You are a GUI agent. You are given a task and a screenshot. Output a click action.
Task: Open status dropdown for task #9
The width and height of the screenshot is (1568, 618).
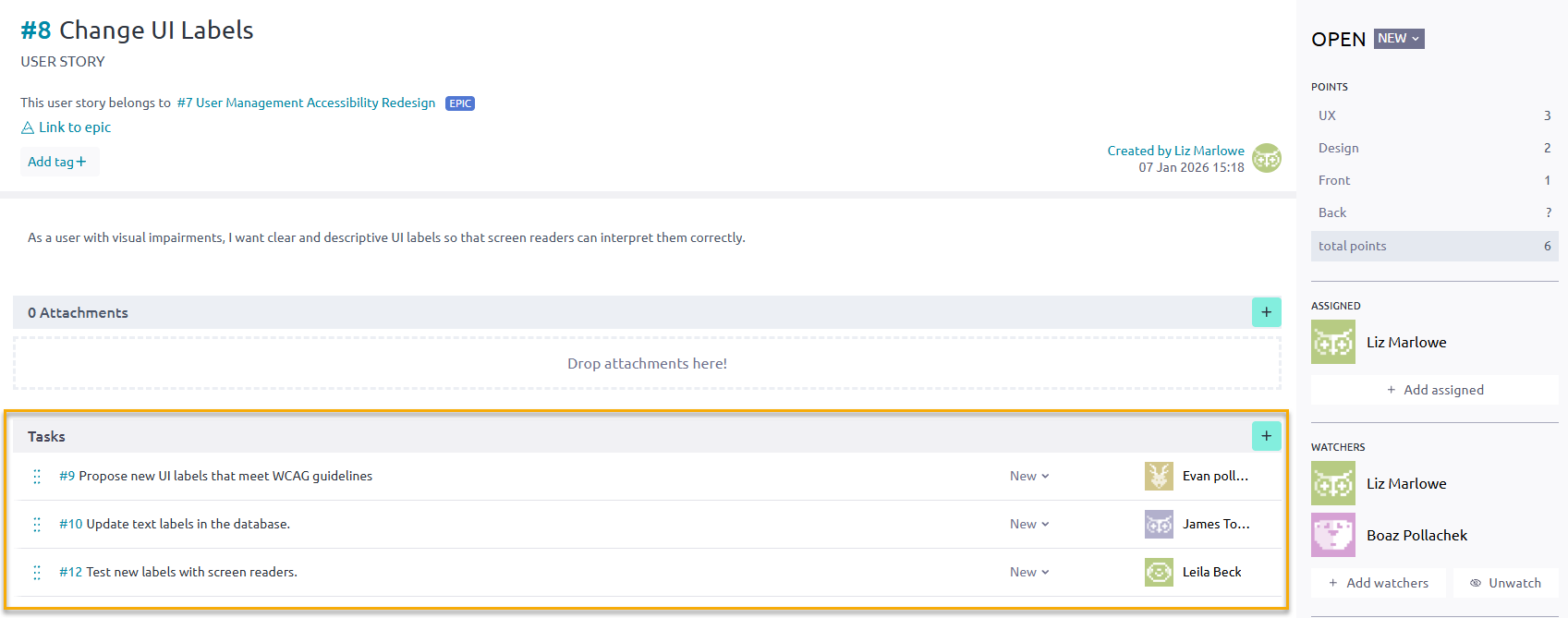(1029, 476)
